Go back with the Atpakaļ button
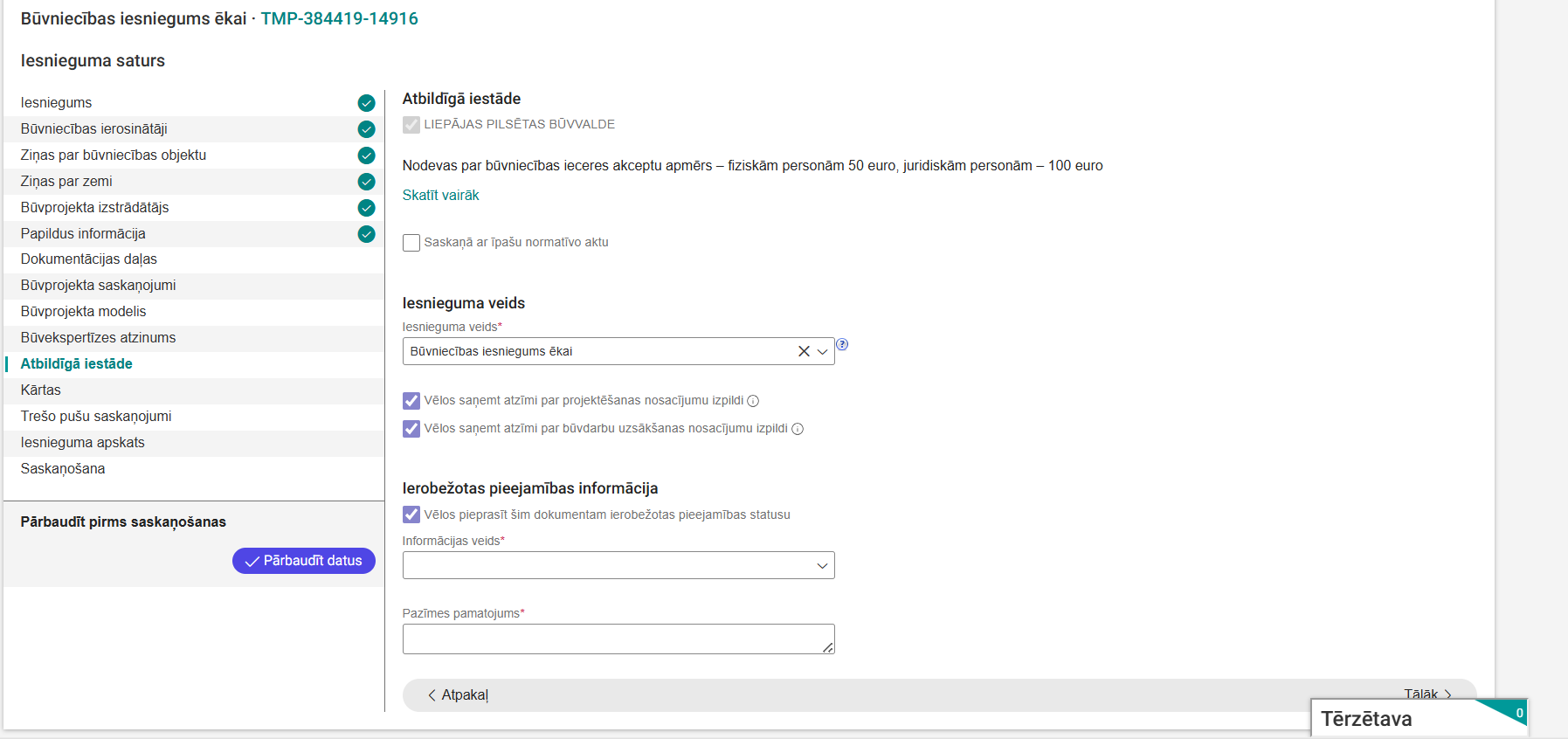This screenshot has width=1568, height=739. [x=458, y=695]
